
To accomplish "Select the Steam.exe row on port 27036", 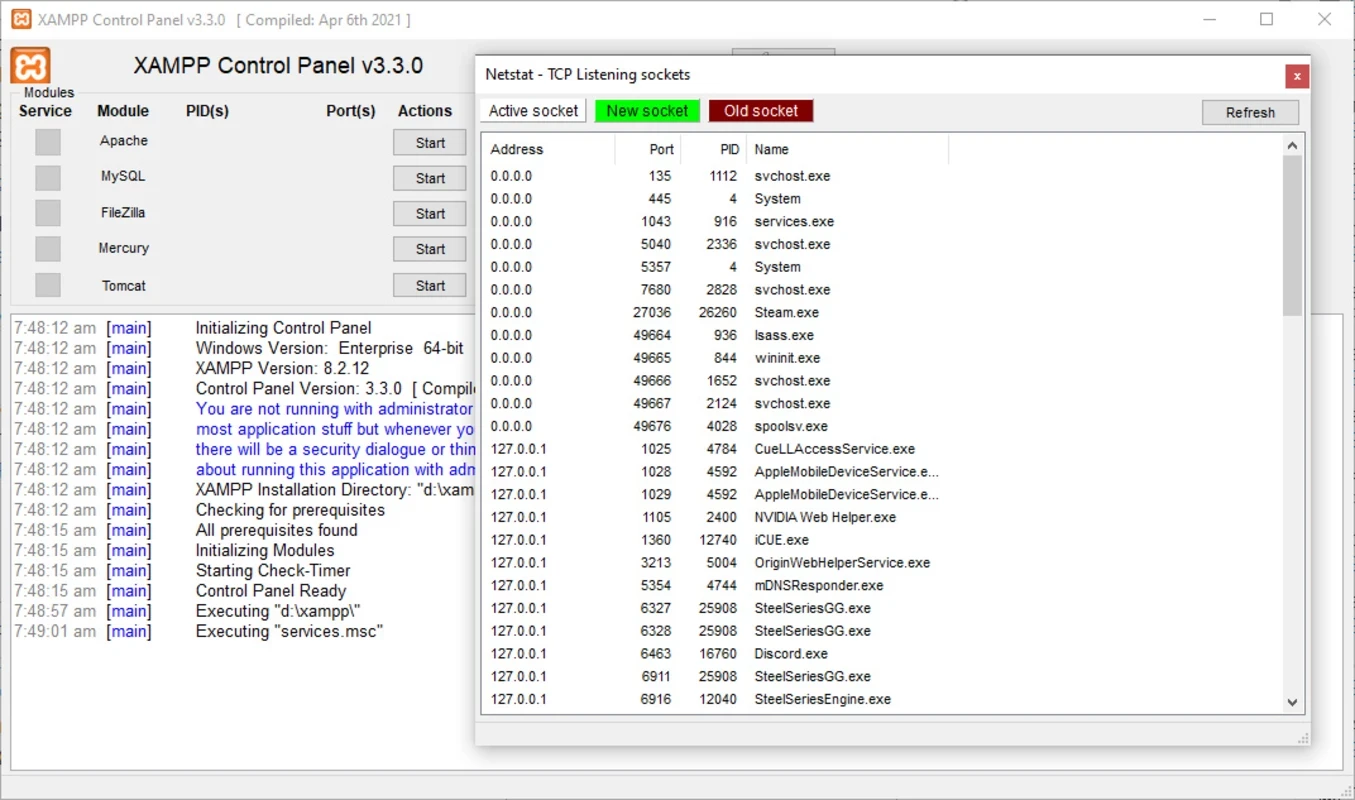I will pyautogui.click(x=786, y=312).
